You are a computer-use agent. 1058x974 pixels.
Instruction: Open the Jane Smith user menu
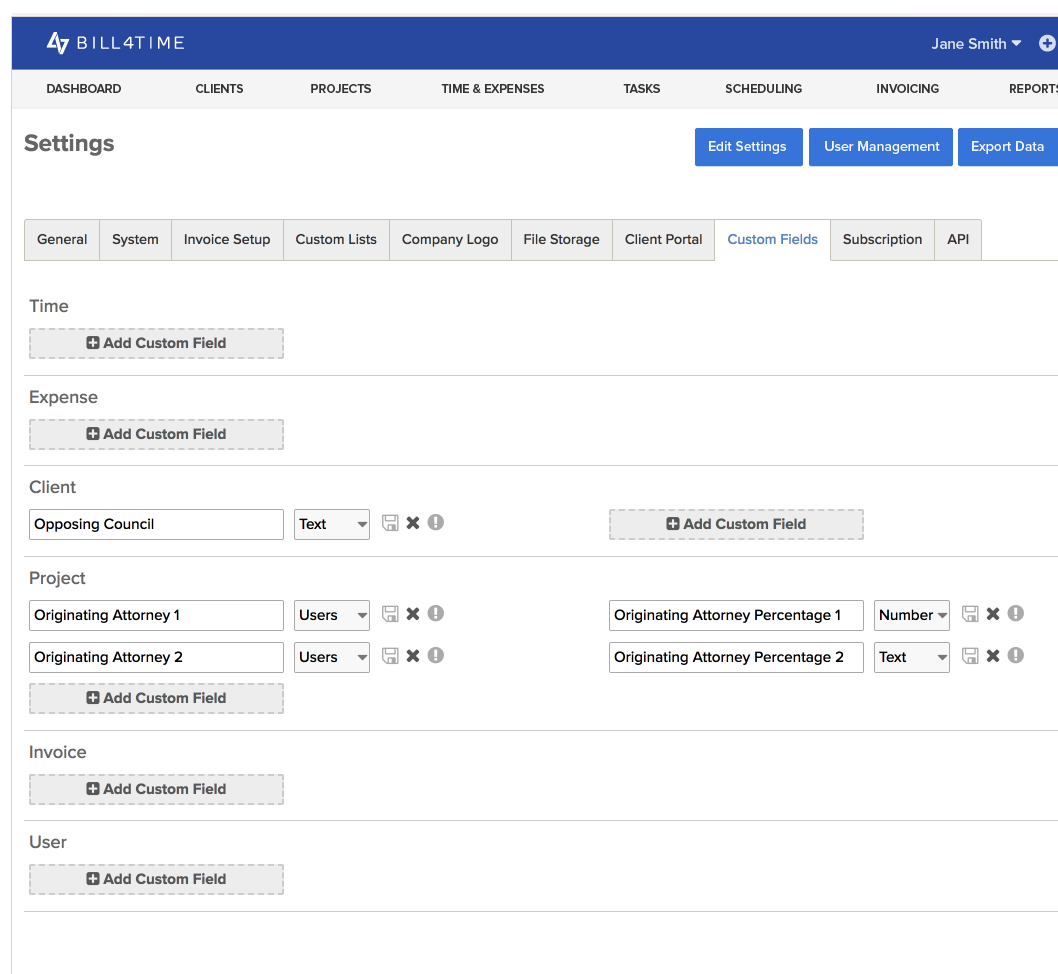[976, 44]
